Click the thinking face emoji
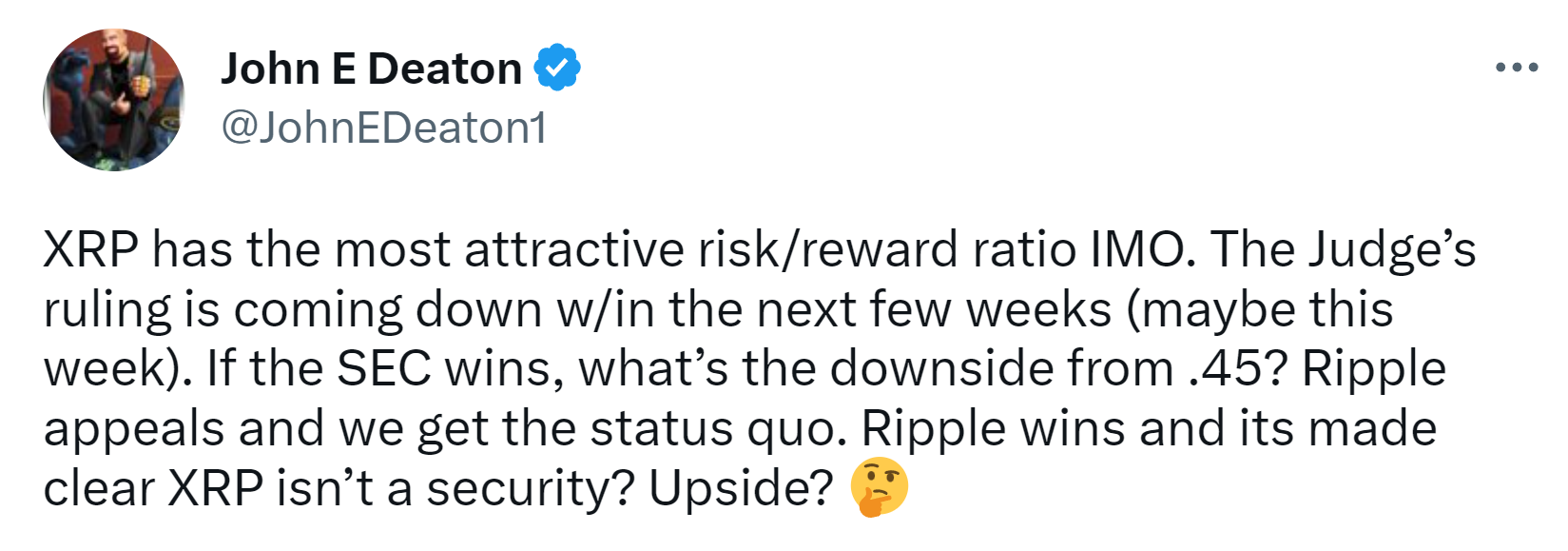The width and height of the screenshot is (1568, 551). (x=880, y=487)
